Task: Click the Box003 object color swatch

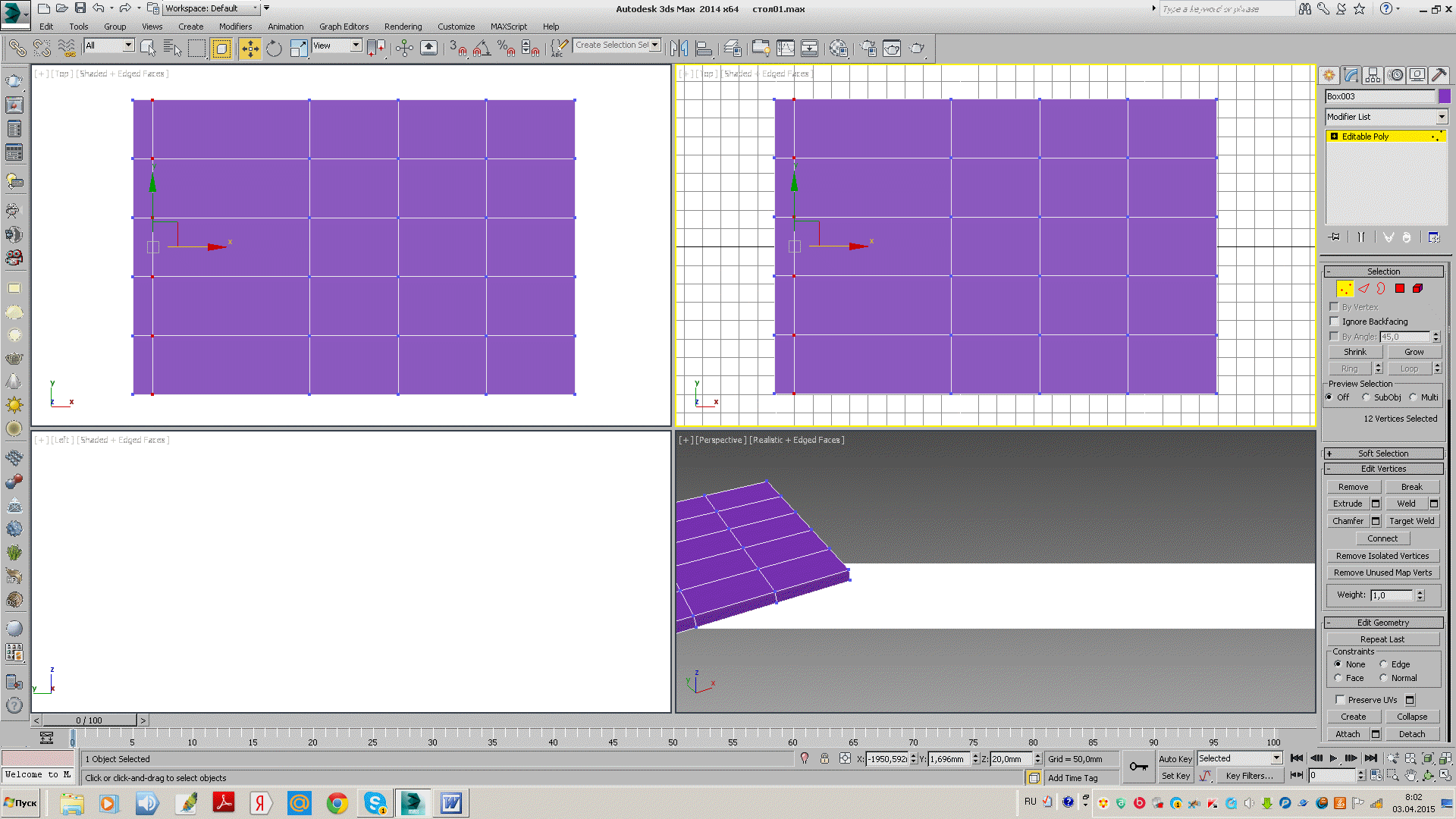Action: click(x=1445, y=96)
